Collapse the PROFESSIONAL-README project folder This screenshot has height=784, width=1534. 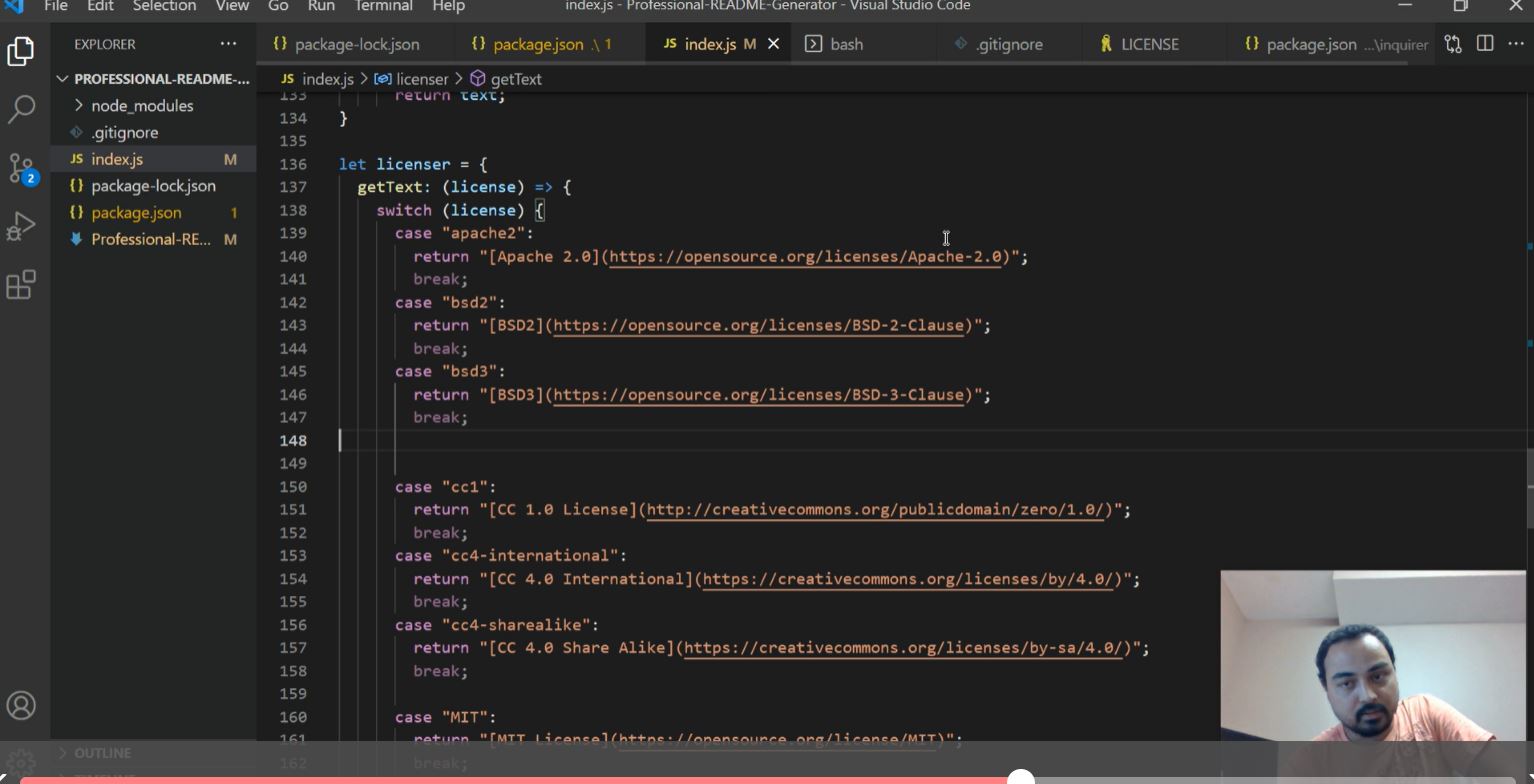pyautogui.click(x=155, y=79)
